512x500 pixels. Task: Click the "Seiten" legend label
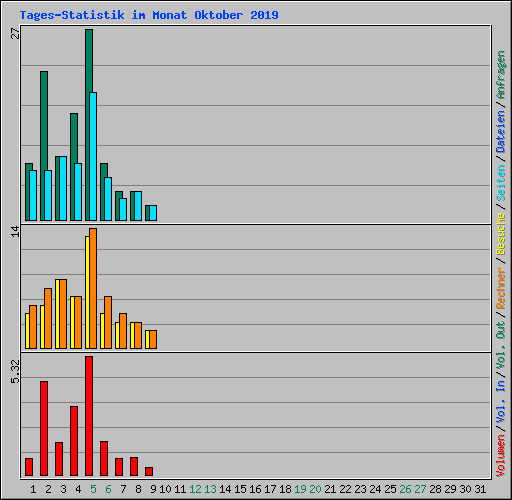pyautogui.click(x=501, y=183)
